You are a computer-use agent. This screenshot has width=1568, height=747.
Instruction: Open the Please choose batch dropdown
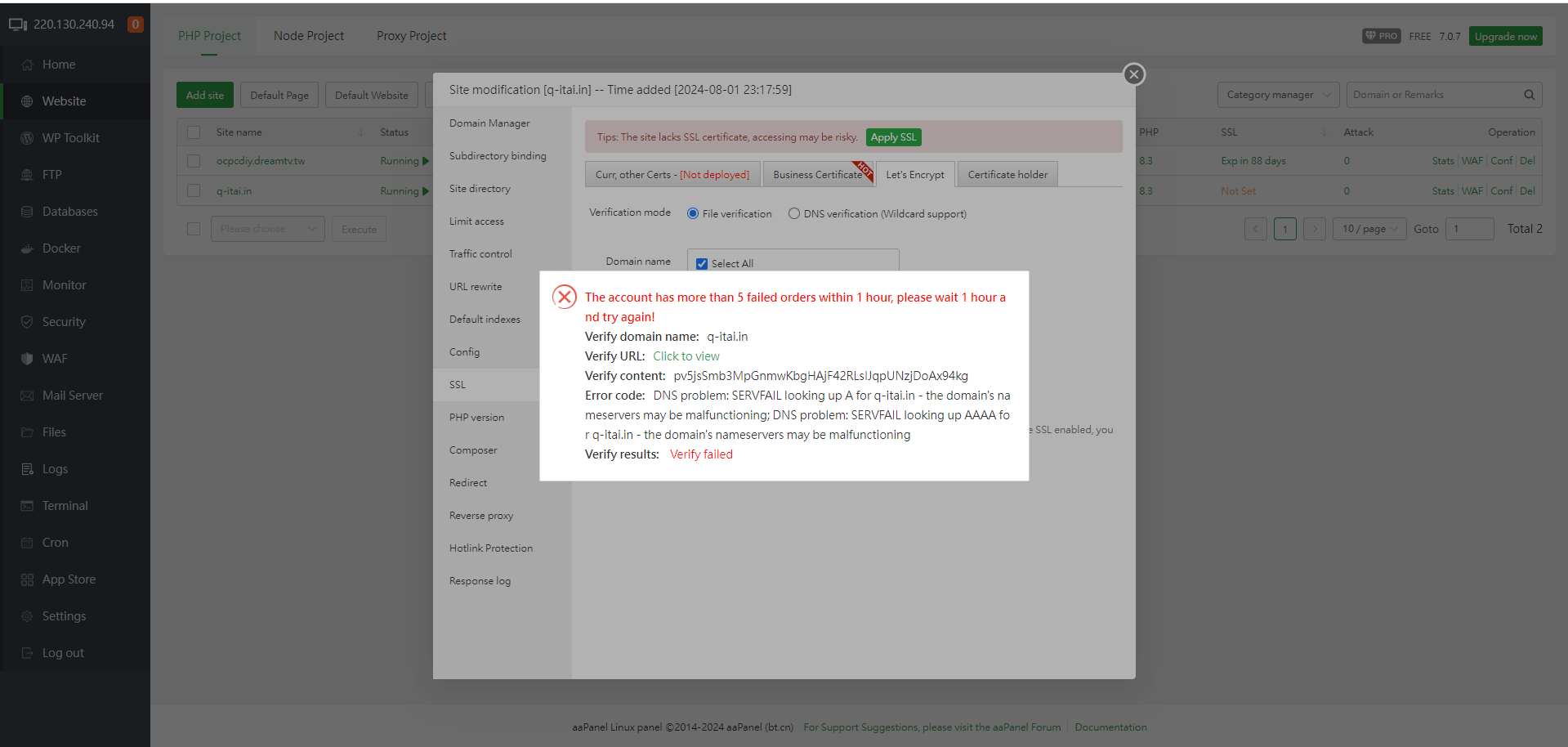tap(268, 229)
